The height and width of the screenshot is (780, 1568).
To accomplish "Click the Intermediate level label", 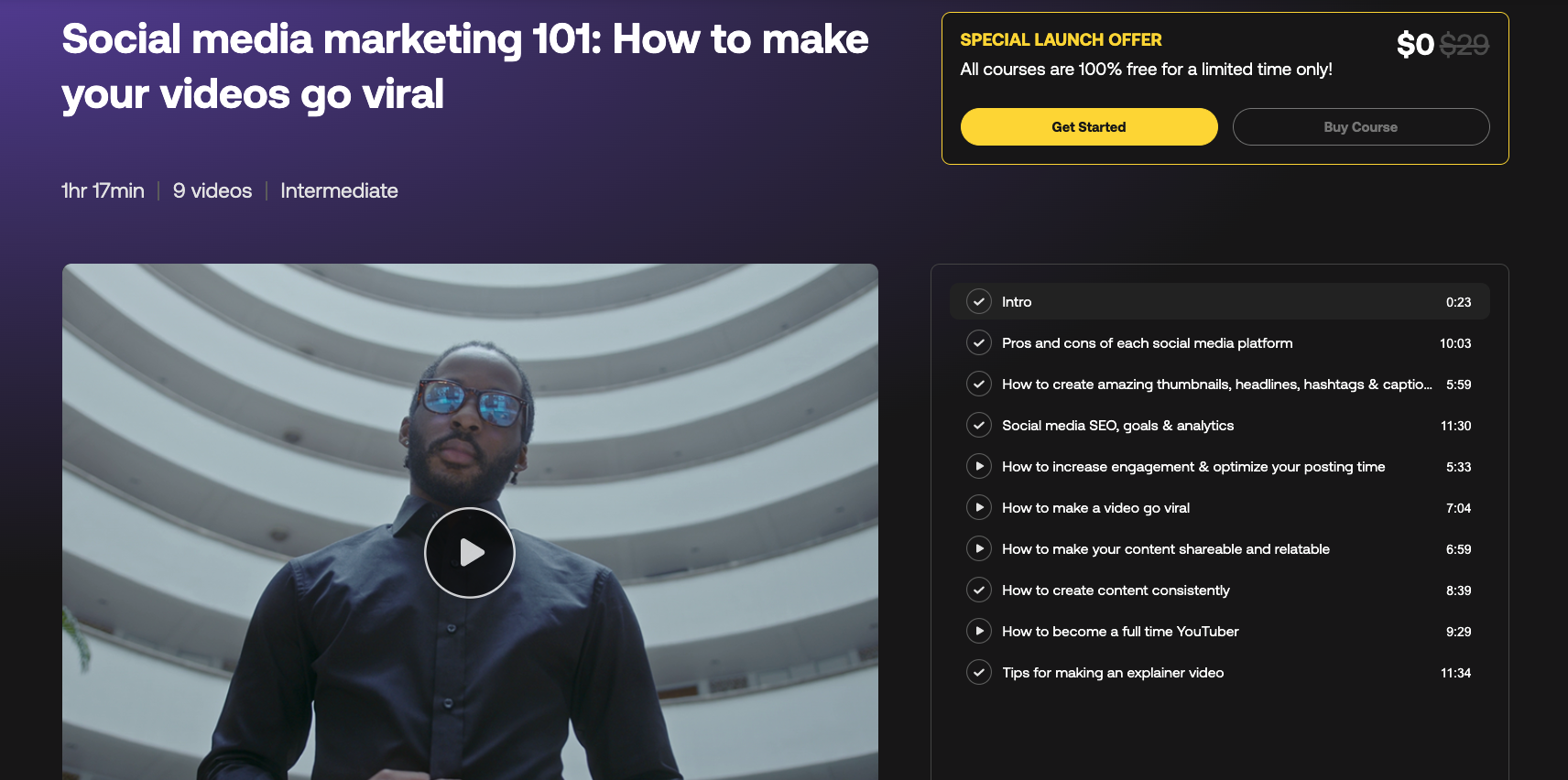I will 339,190.
